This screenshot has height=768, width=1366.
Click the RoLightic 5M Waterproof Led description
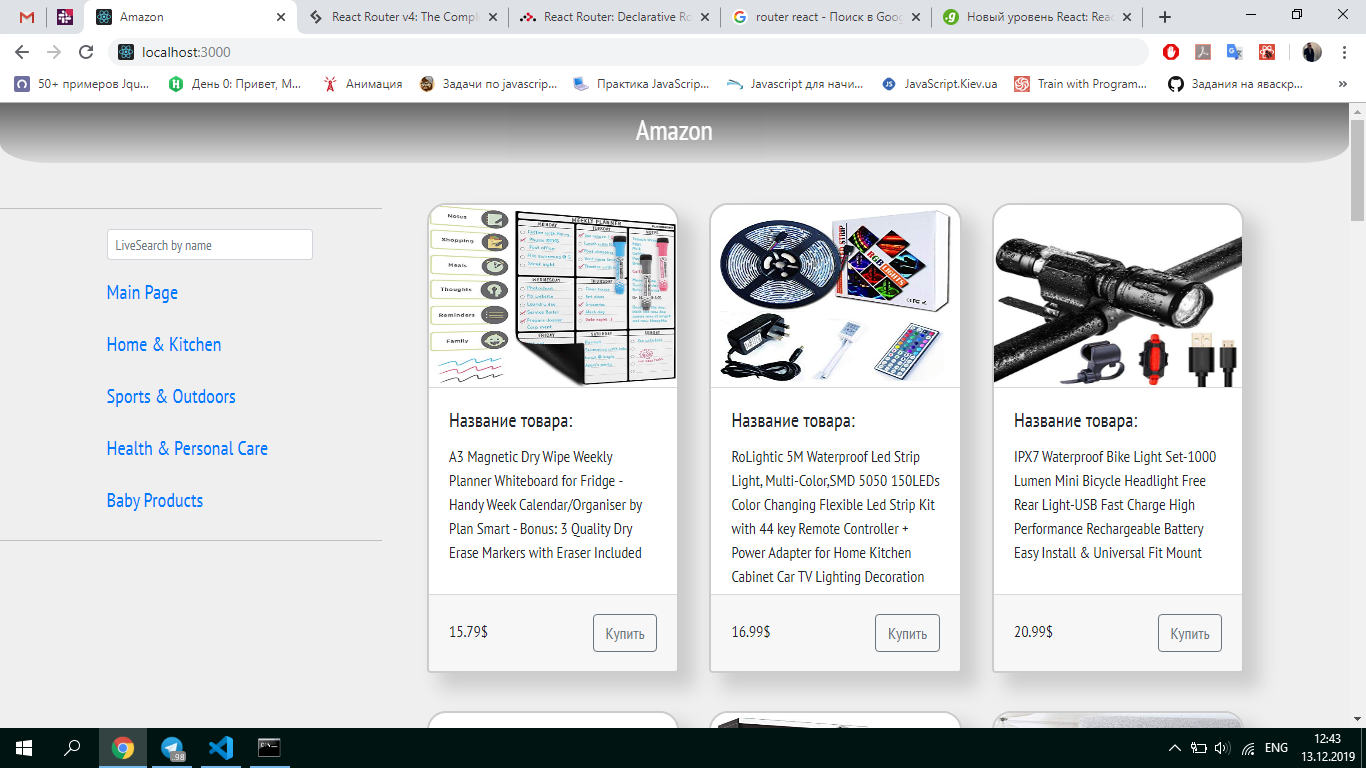[836, 517]
